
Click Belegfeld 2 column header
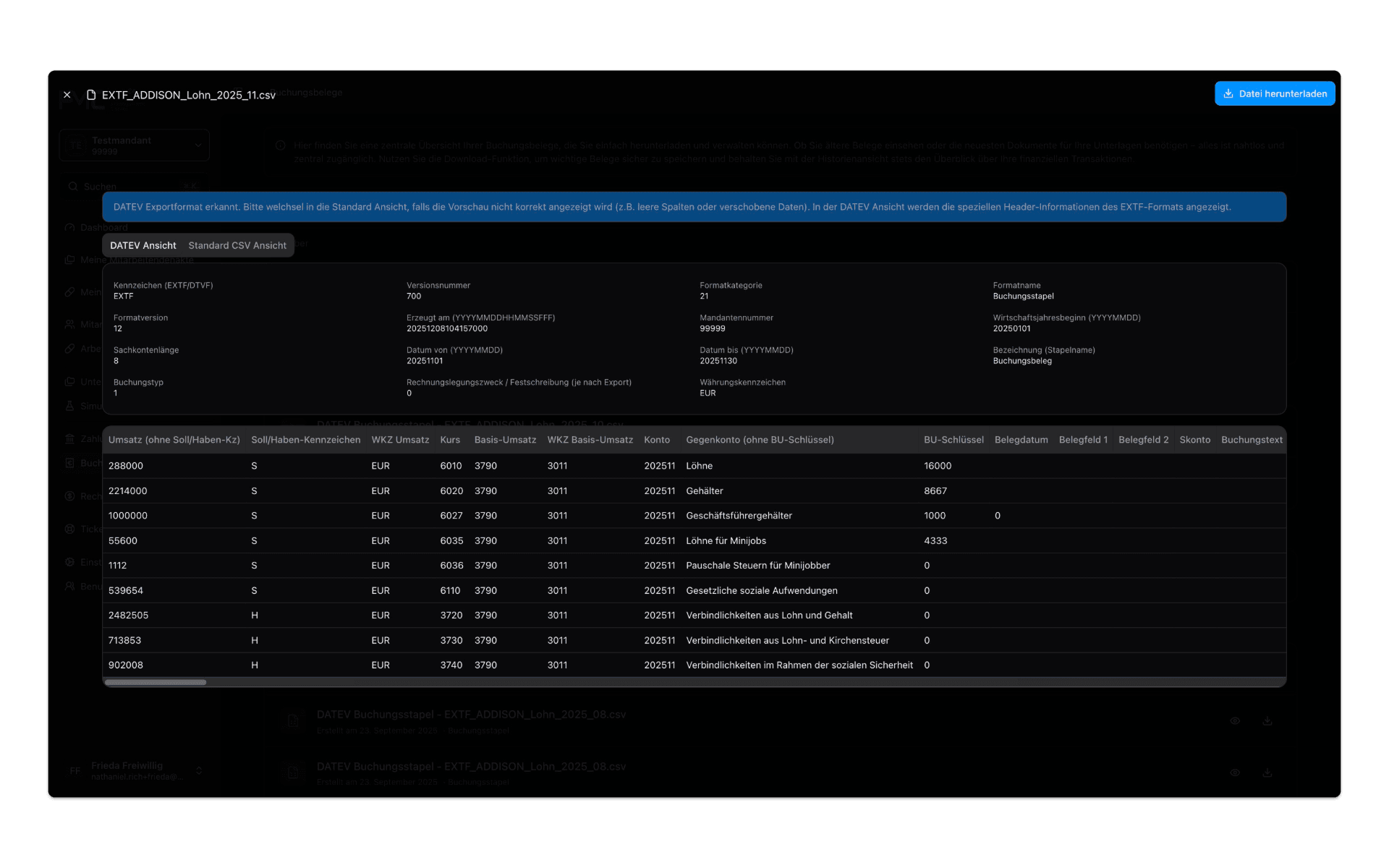pos(1143,440)
